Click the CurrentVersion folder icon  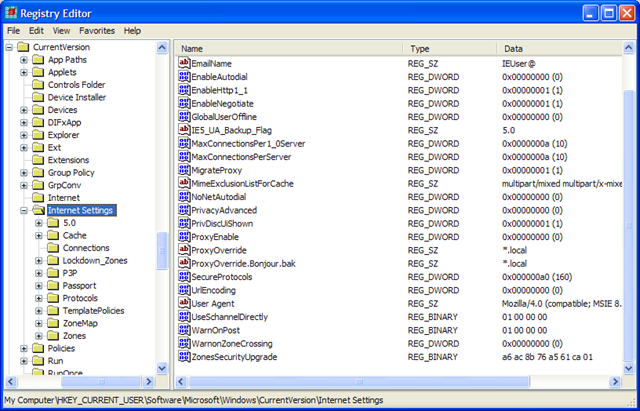[x=23, y=47]
